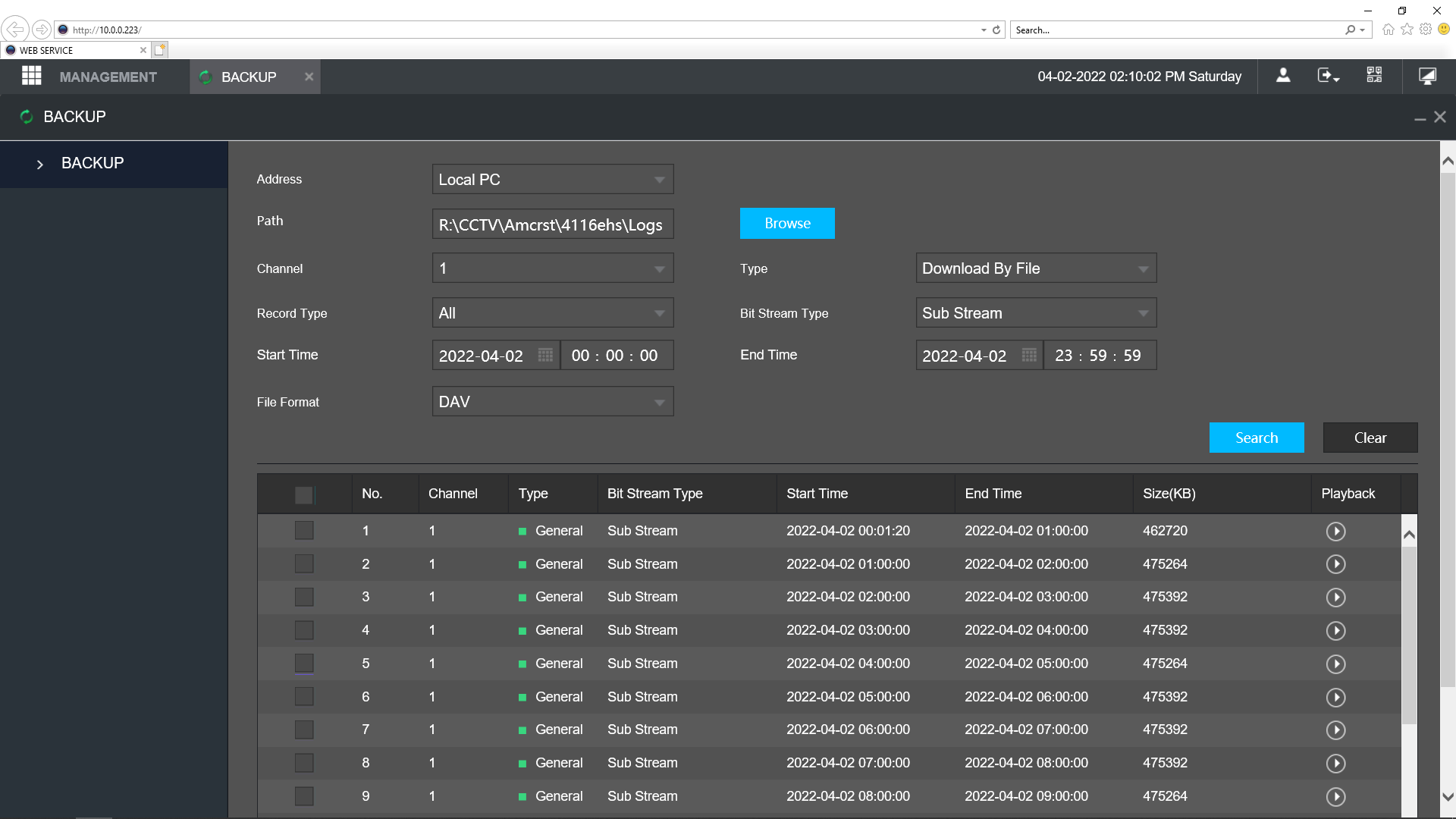Open the Address dropdown showing Local PC
The width and height of the screenshot is (1456, 819).
553,180
